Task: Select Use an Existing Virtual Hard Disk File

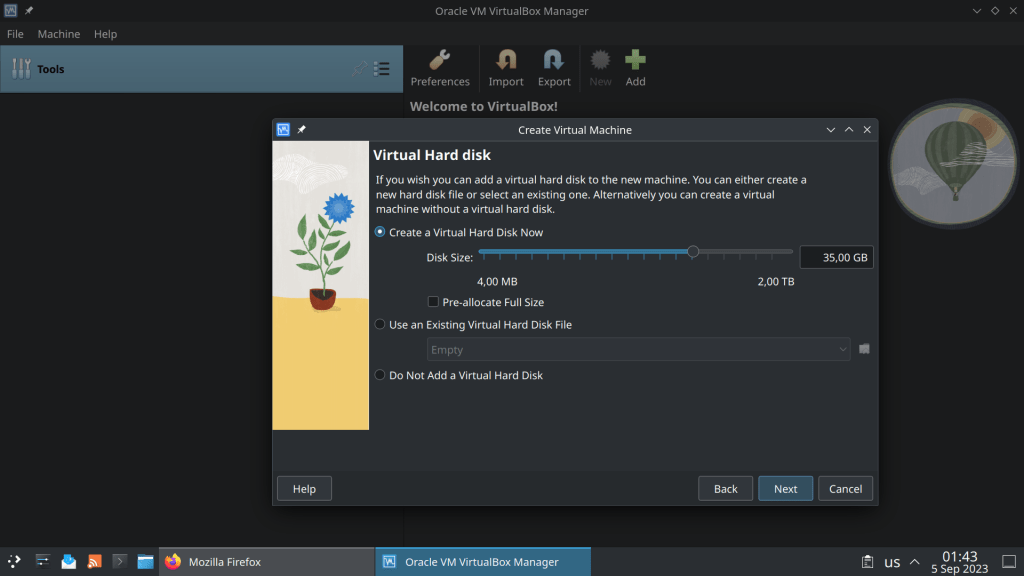Action: point(380,324)
